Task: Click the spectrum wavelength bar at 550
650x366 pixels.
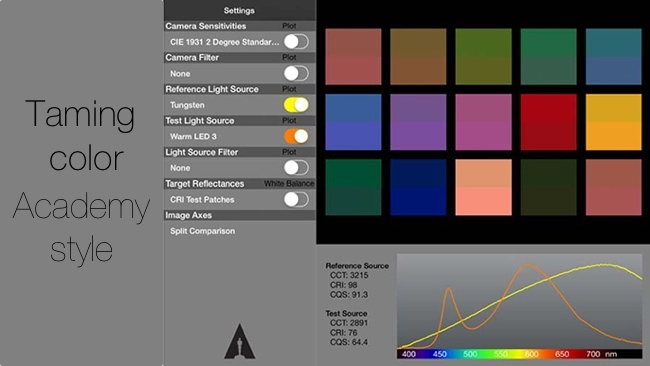Action: click(501, 354)
